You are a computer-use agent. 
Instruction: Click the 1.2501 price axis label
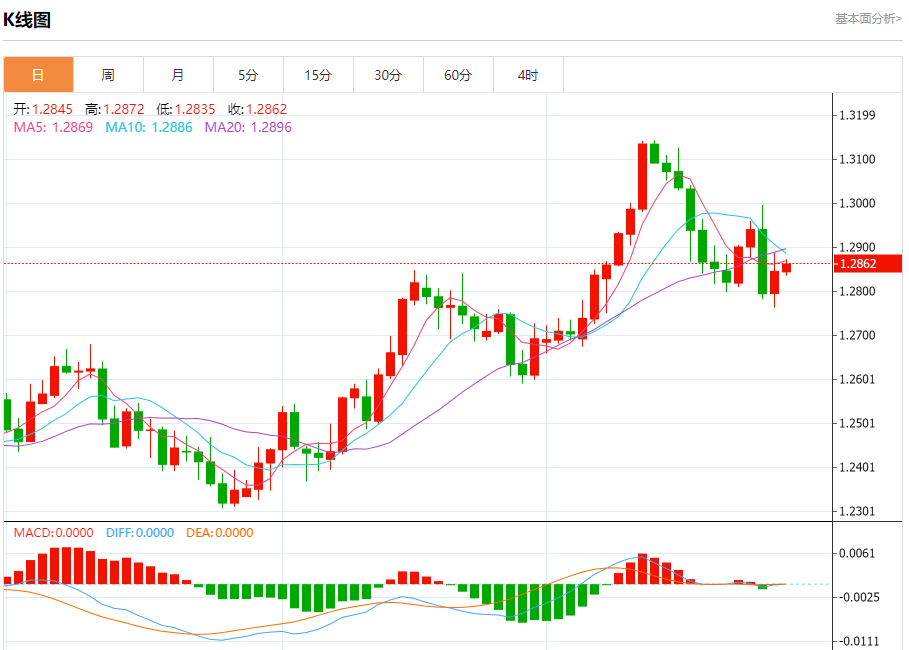coord(857,424)
